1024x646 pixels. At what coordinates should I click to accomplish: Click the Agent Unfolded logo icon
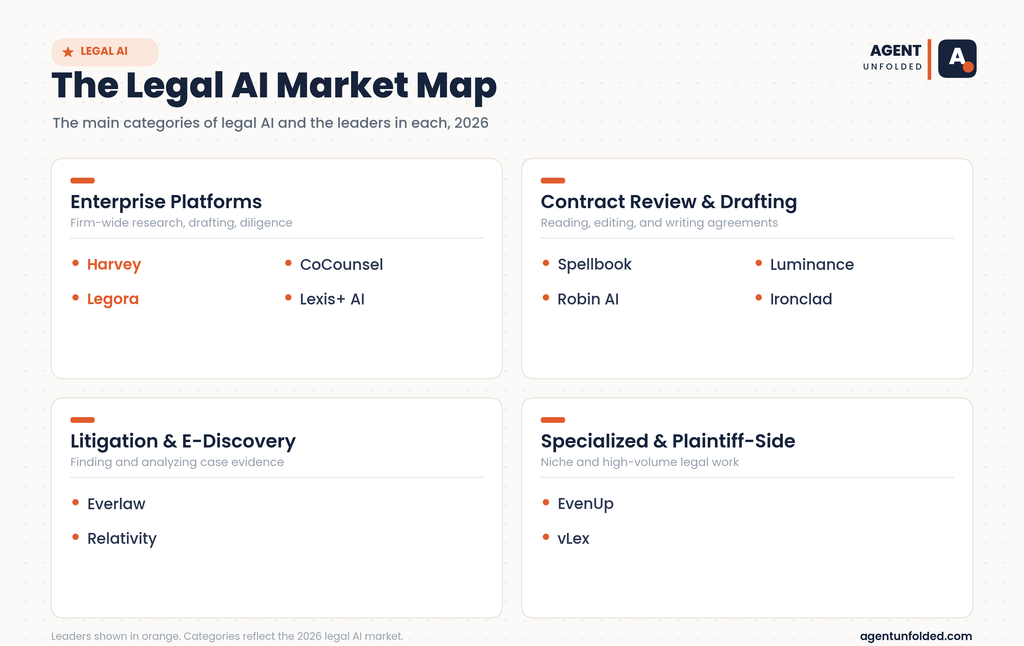tap(957, 59)
